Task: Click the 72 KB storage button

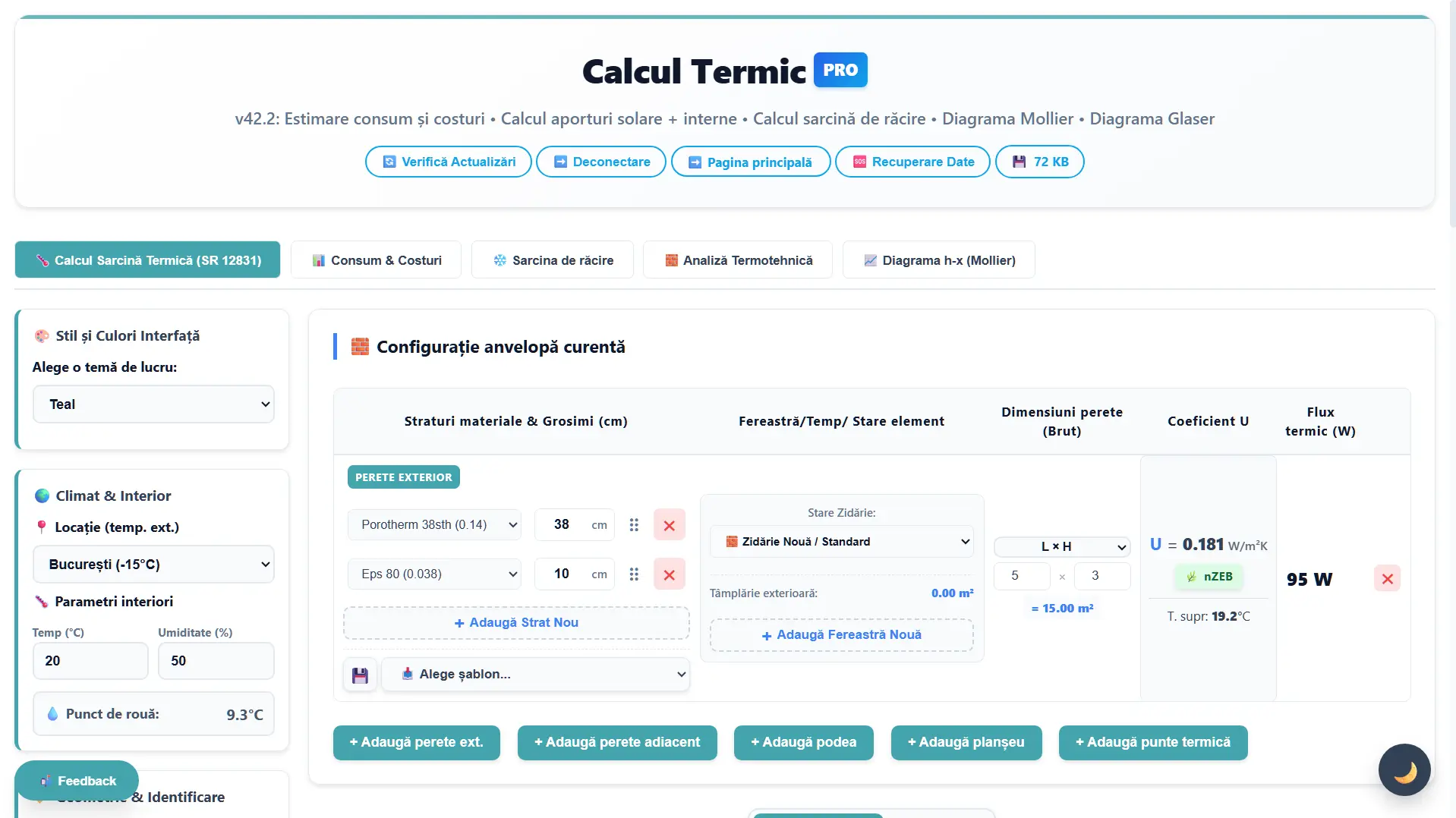Action: (x=1039, y=162)
